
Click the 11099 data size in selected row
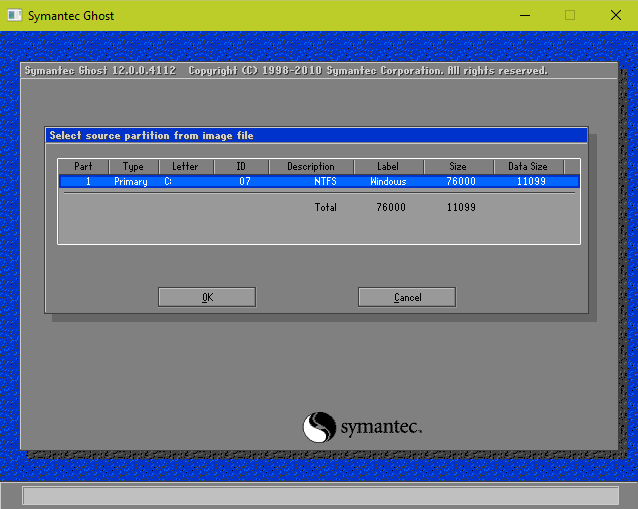(x=531, y=181)
